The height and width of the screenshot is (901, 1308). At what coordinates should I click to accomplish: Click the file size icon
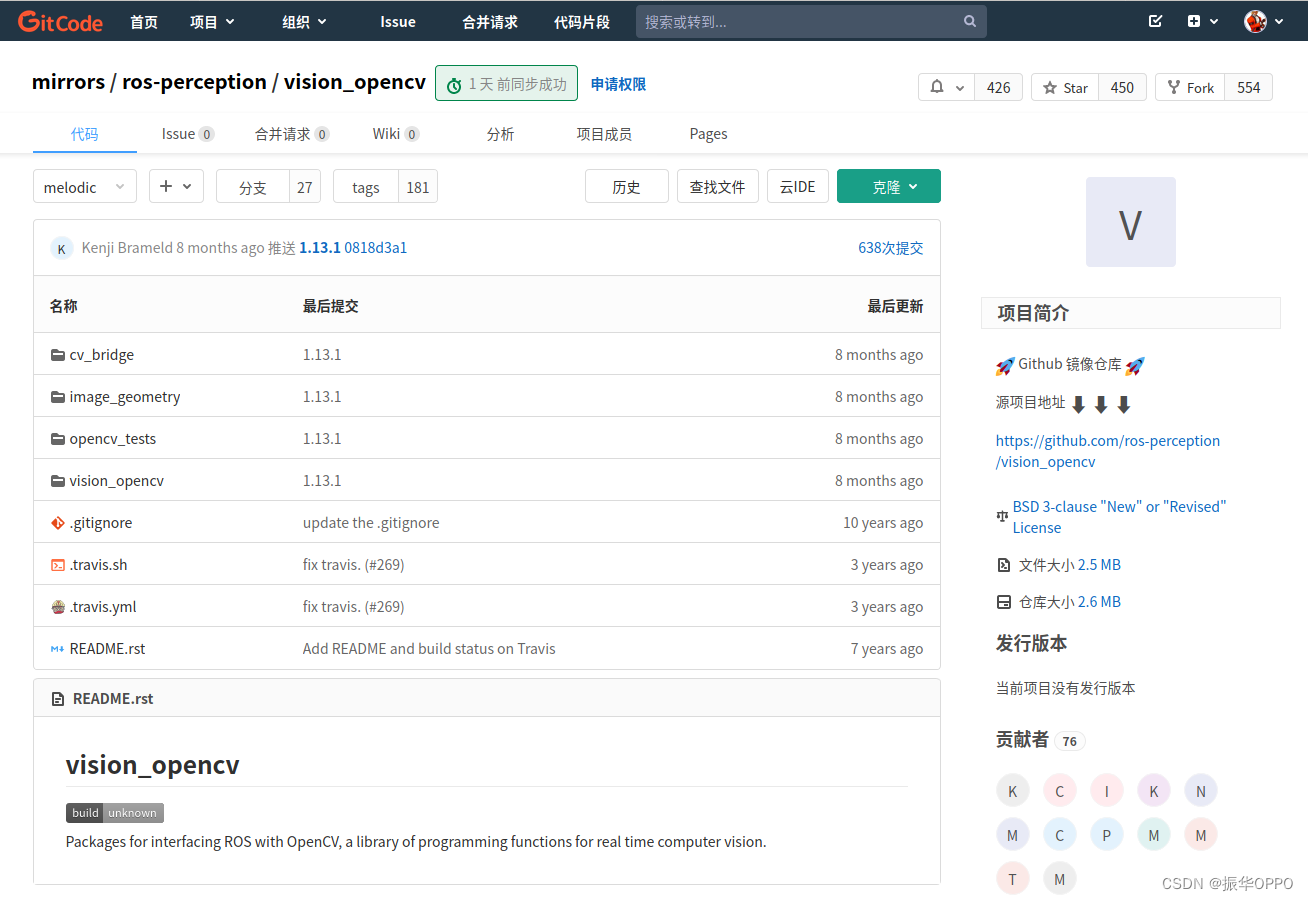[x=1004, y=565]
